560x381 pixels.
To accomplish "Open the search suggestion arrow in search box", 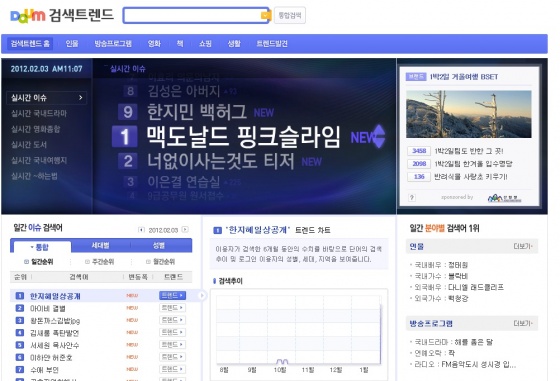I will [x=265, y=15].
